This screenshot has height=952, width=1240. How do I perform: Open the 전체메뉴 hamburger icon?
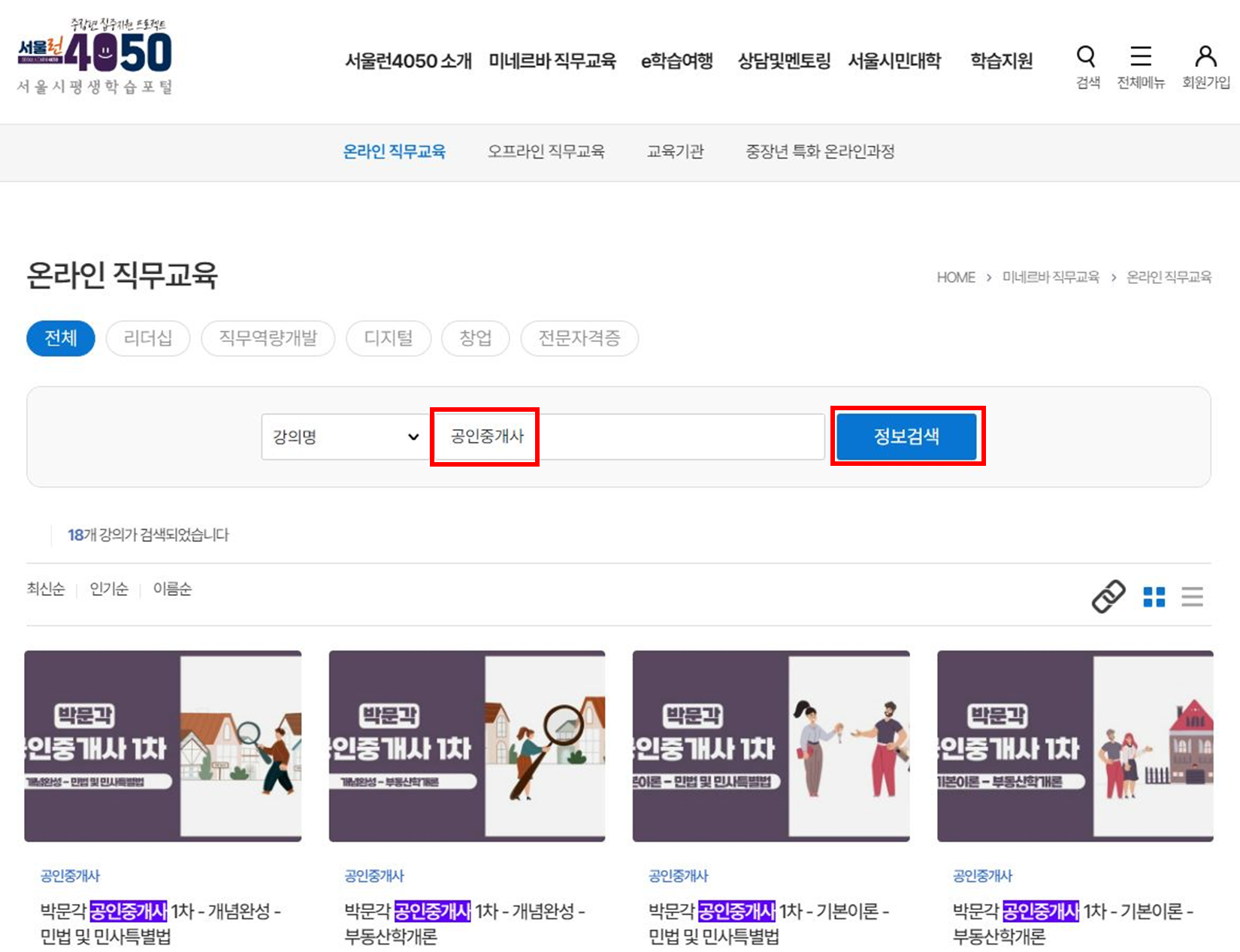(1141, 55)
